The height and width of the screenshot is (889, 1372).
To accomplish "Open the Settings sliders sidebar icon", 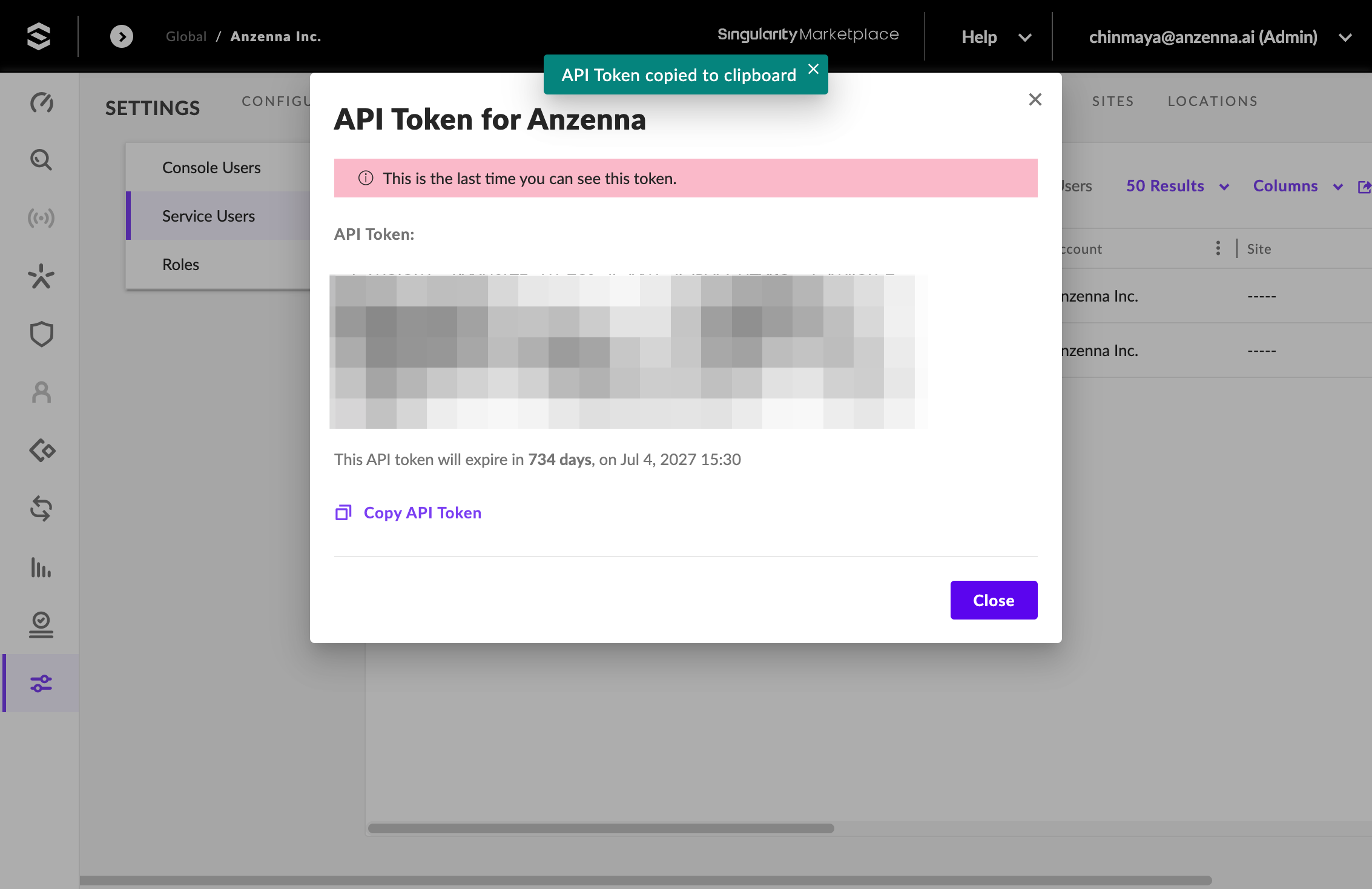I will click(x=41, y=684).
